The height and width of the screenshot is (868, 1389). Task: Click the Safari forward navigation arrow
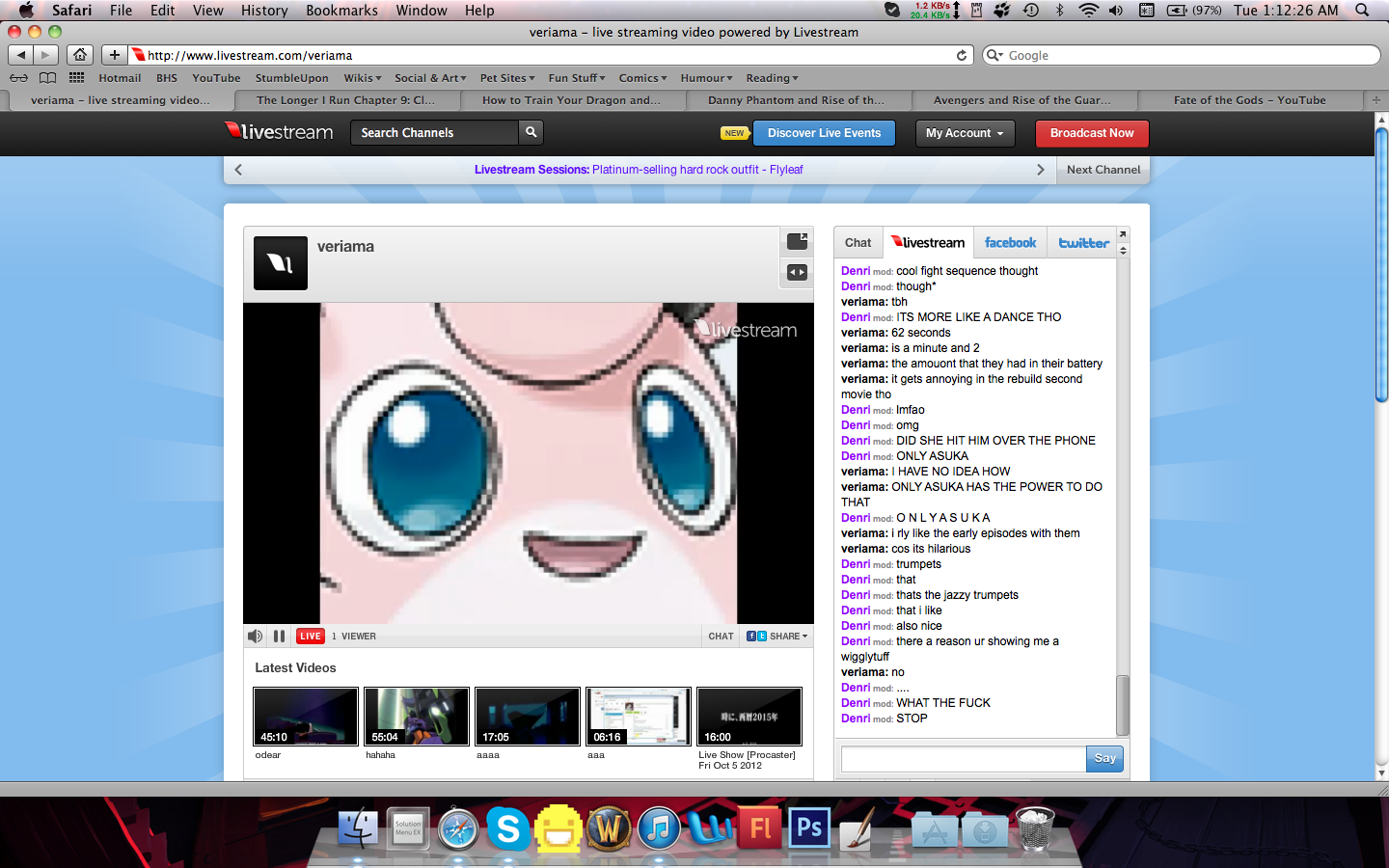tap(45, 55)
